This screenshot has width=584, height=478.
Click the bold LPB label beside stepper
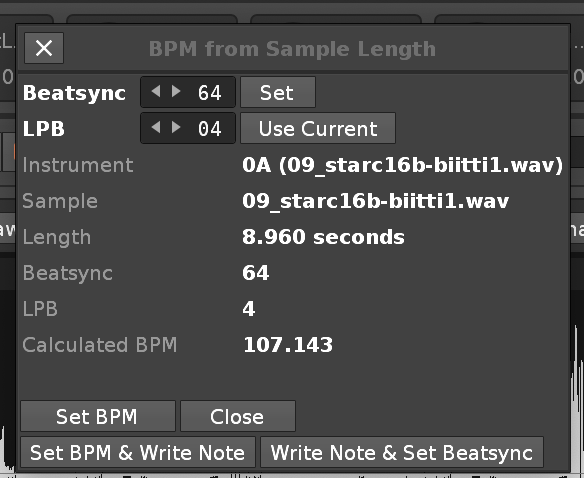click(x=44, y=129)
